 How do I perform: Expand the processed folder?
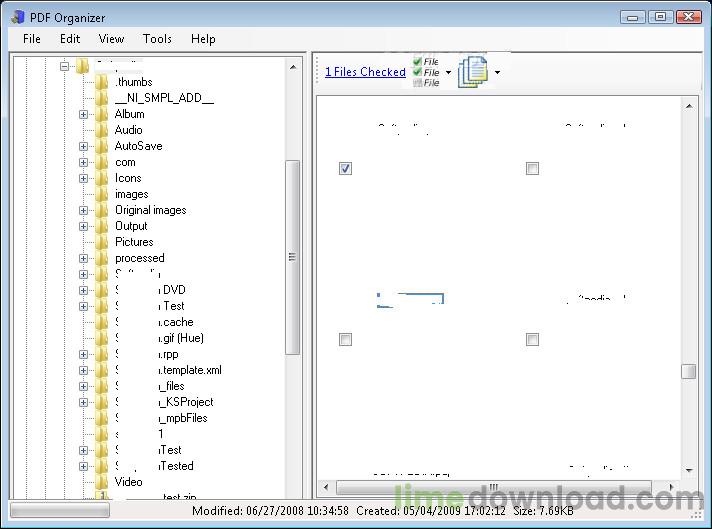pos(84,258)
